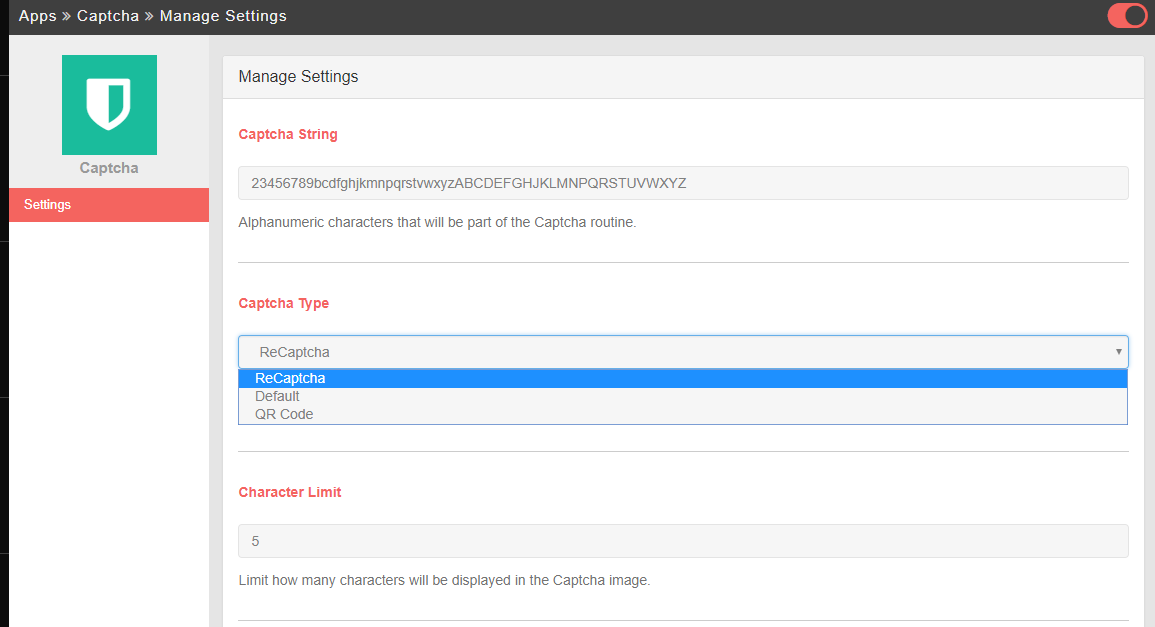Click the Character Limit heading label
This screenshot has height=627, width=1155.
290,492
